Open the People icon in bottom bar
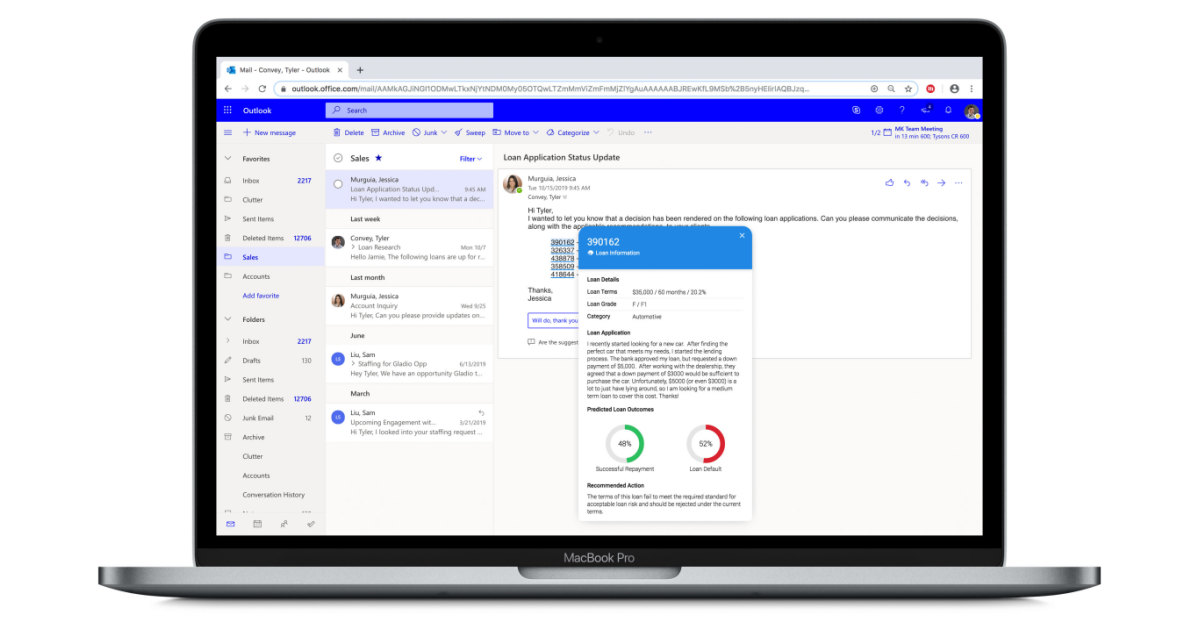This screenshot has width=1200, height=627. pos(284,523)
